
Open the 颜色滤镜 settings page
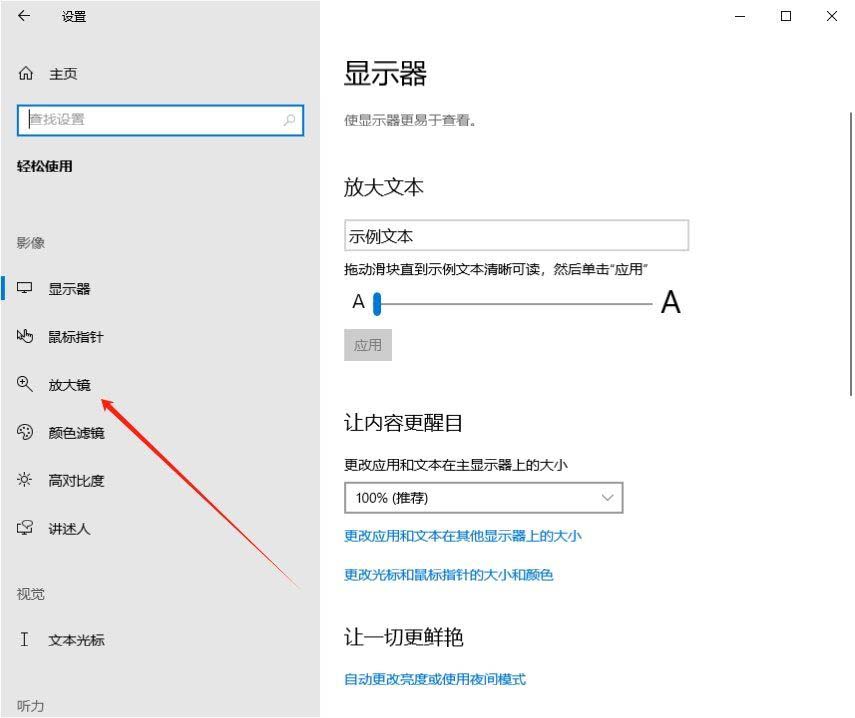click(76, 433)
